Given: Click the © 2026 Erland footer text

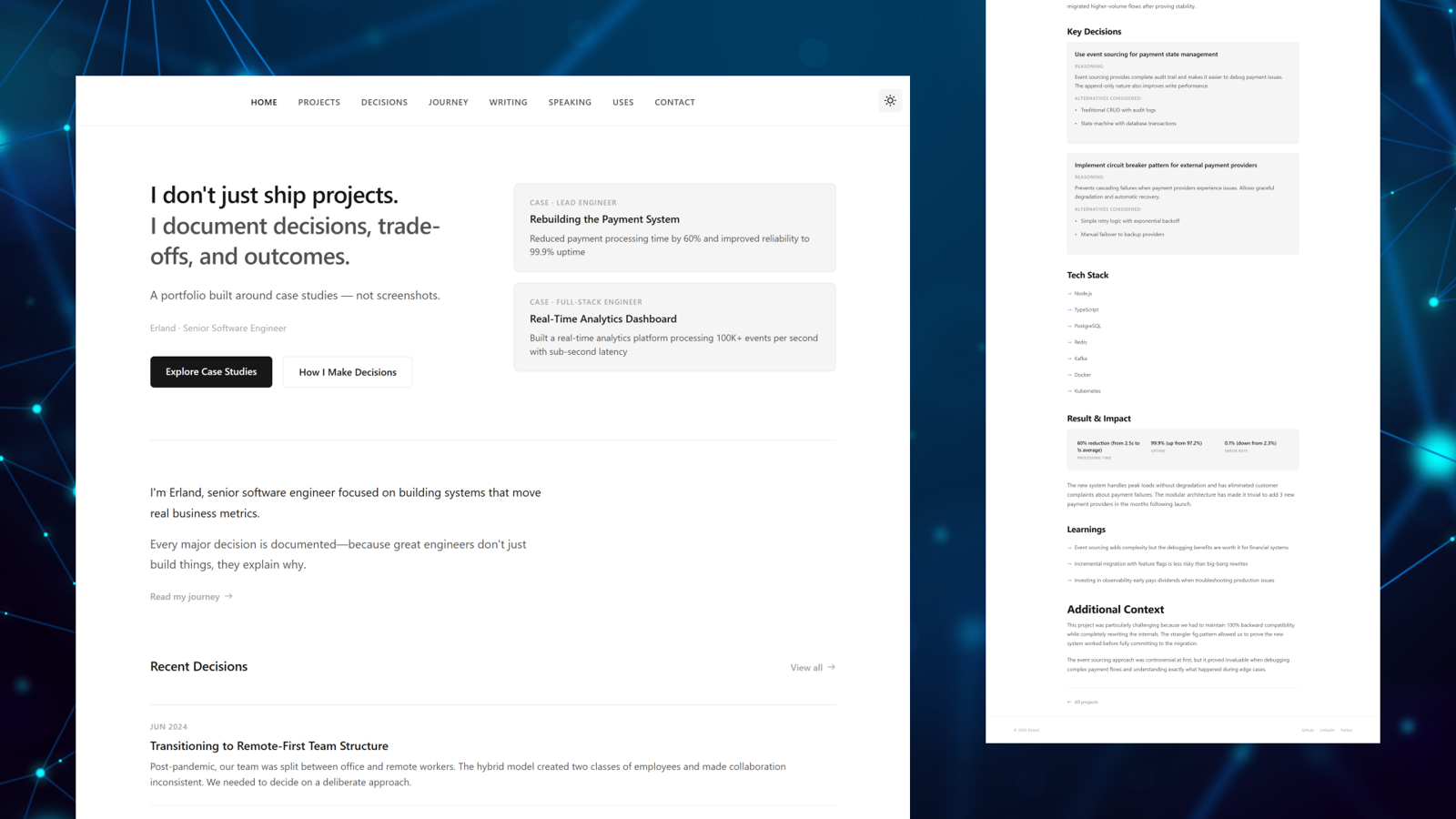Looking at the screenshot, I should (1026, 730).
